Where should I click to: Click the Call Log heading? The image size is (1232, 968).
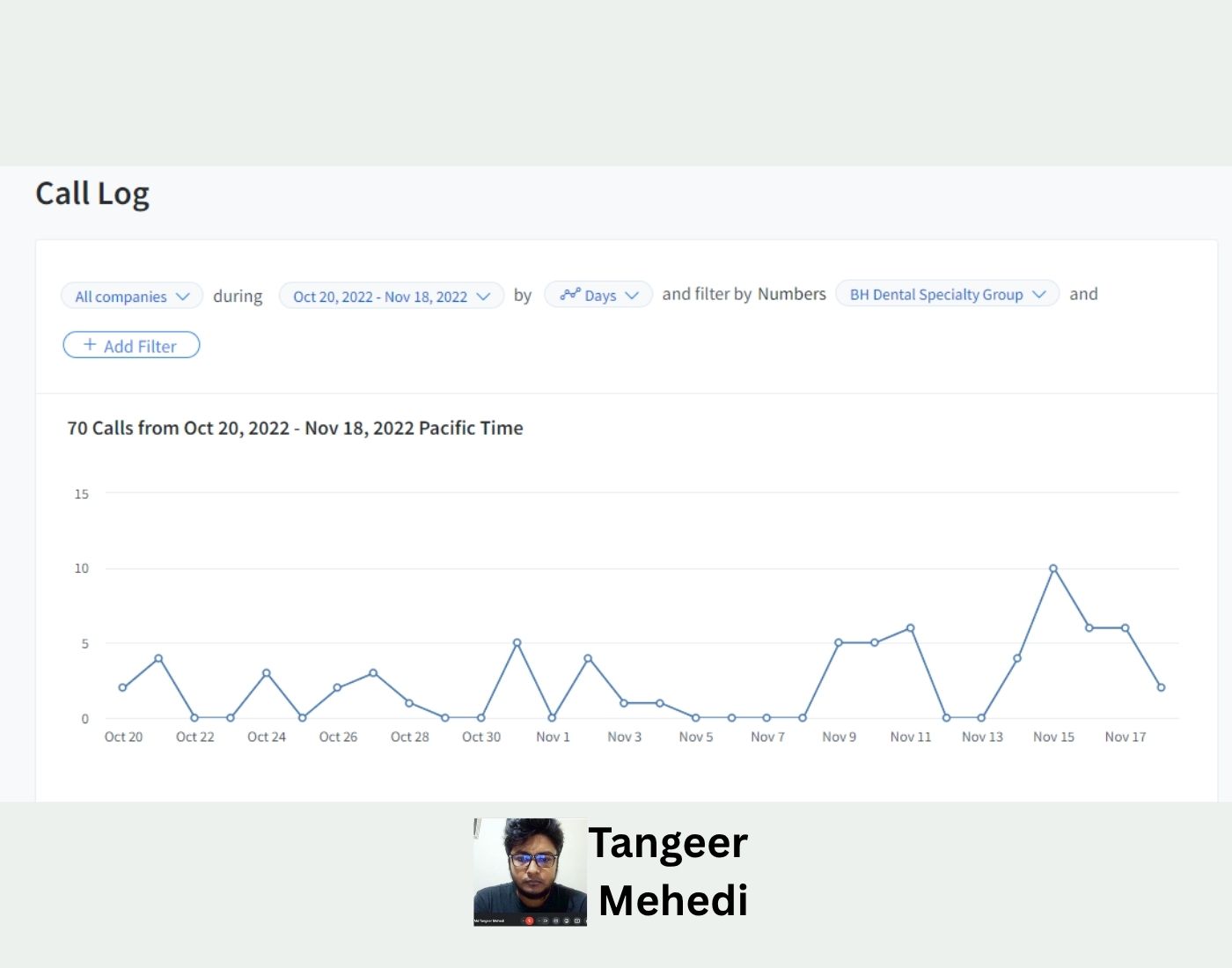pos(92,194)
